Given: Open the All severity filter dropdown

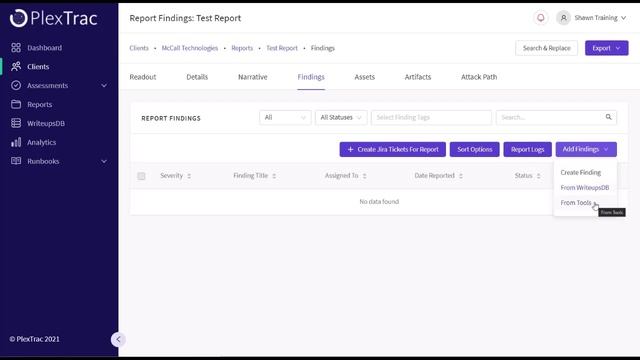Looking at the screenshot, I should tap(285, 118).
